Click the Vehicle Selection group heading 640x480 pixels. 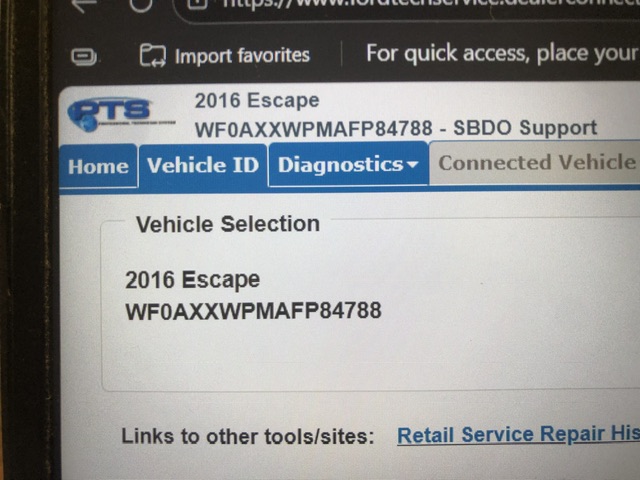pyautogui.click(x=228, y=224)
